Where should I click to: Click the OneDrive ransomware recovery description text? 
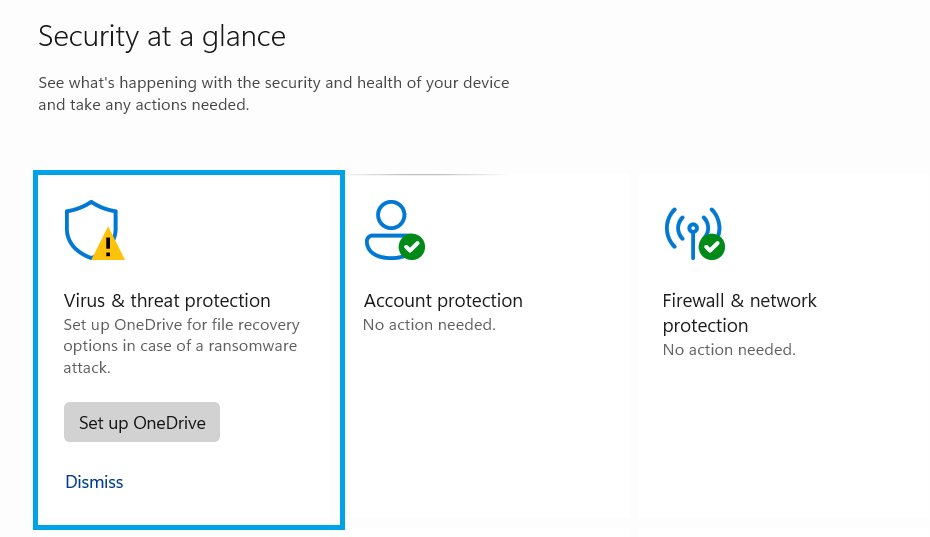181,346
